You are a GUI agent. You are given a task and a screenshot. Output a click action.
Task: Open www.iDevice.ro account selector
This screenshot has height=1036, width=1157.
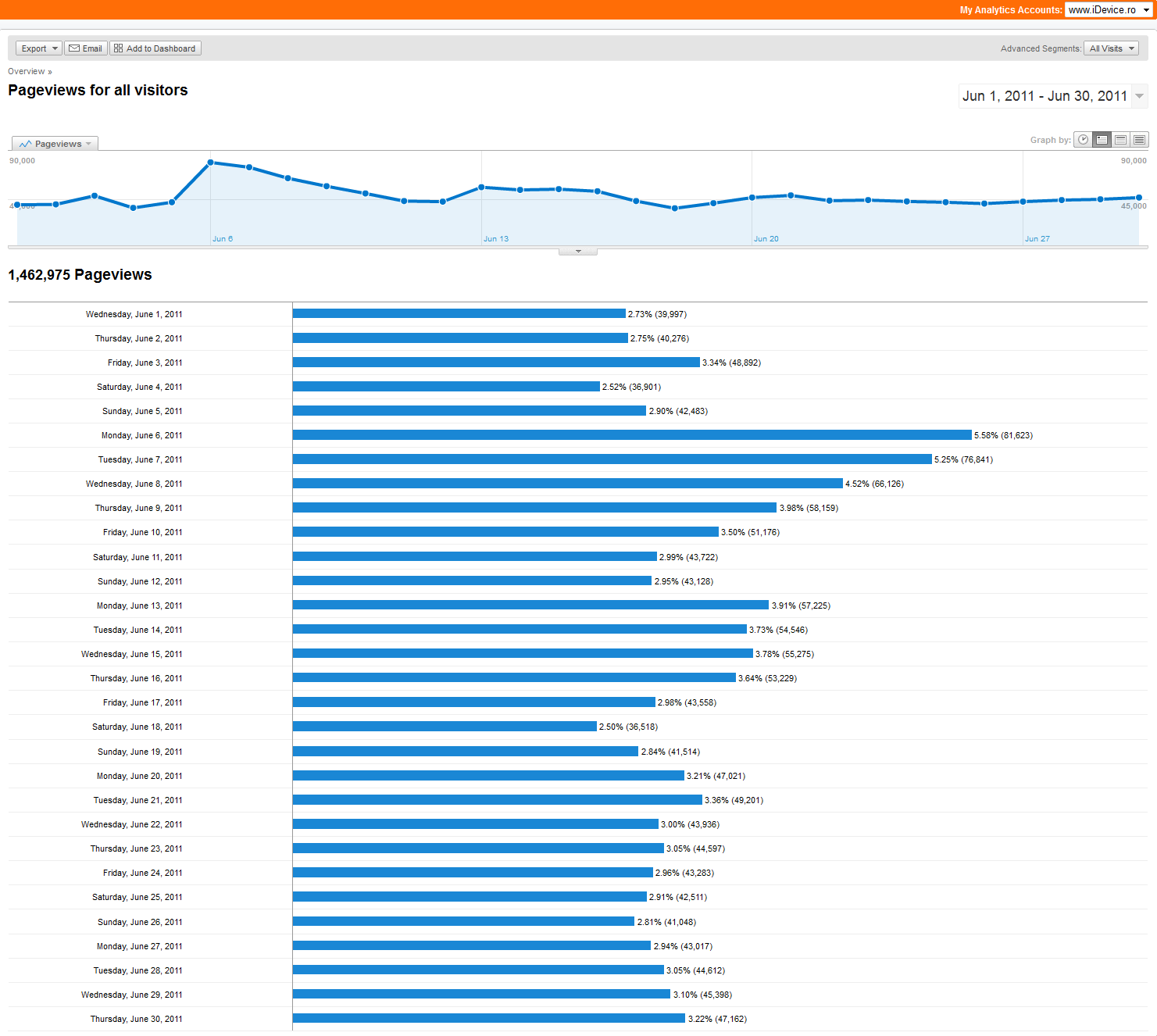pyautogui.click(x=1109, y=10)
